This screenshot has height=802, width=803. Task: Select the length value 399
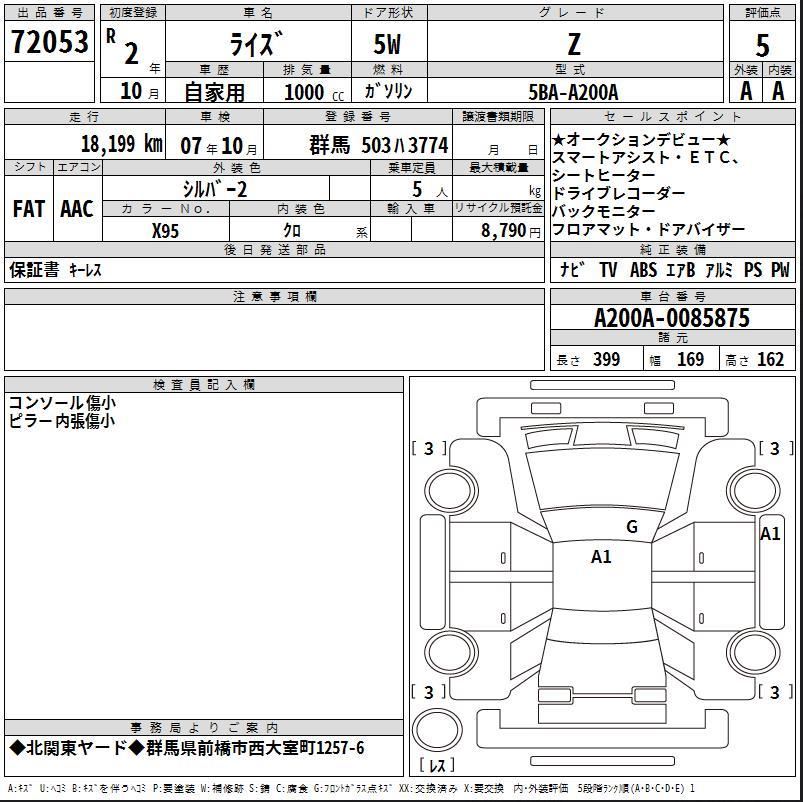[606, 360]
